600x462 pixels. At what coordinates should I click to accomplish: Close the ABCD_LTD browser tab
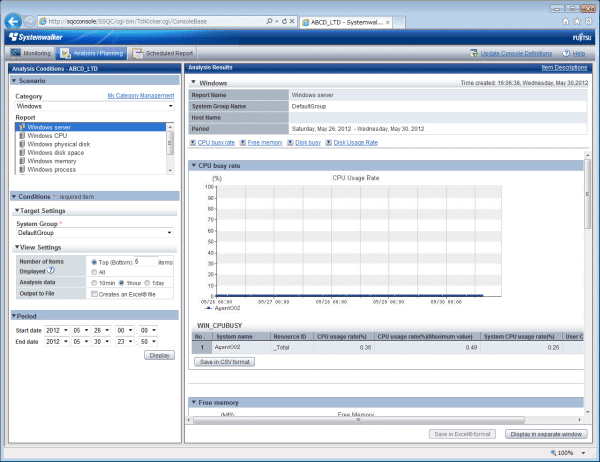[x=388, y=23]
